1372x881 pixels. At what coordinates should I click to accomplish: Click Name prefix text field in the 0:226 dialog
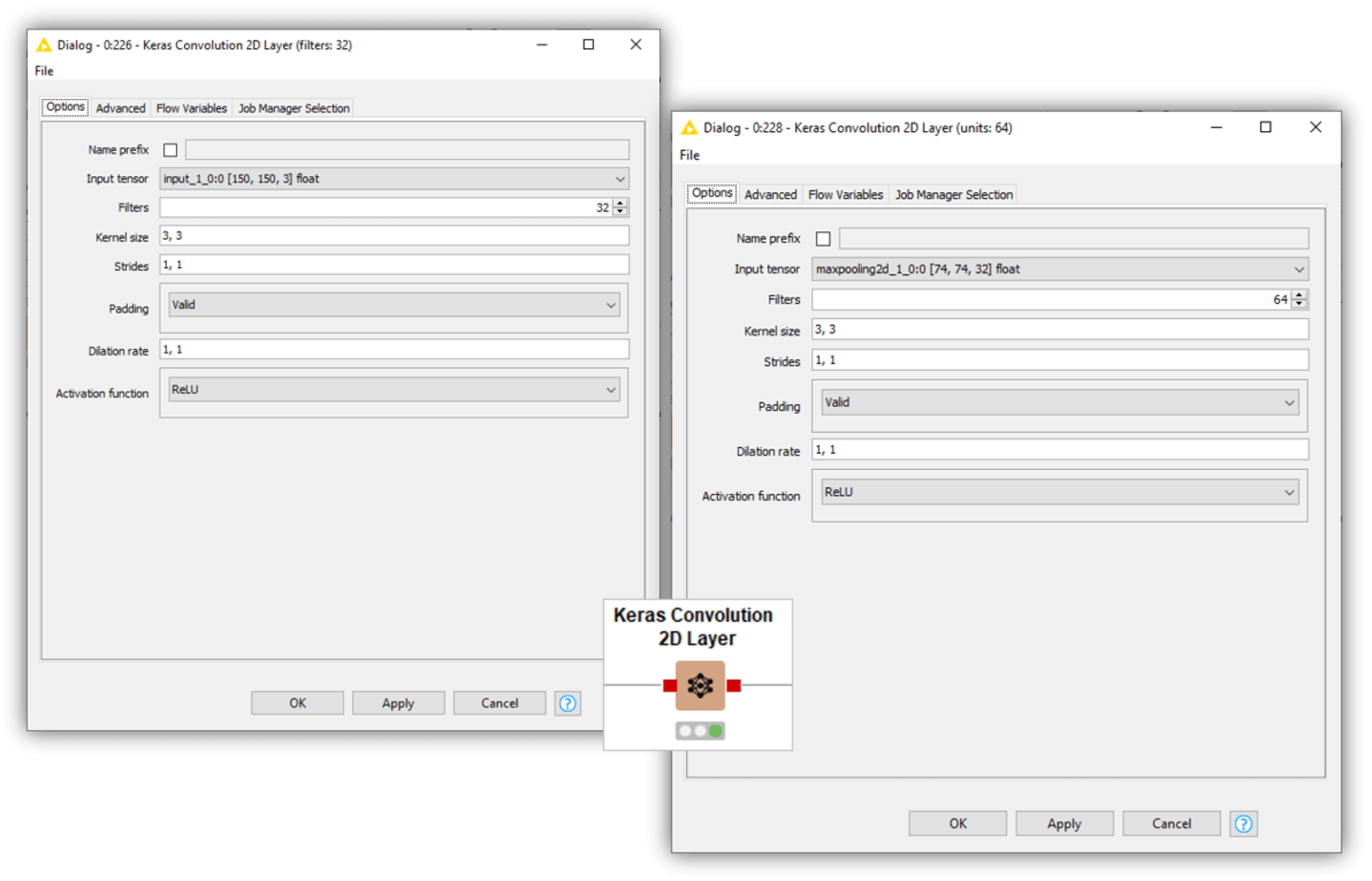(407, 150)
